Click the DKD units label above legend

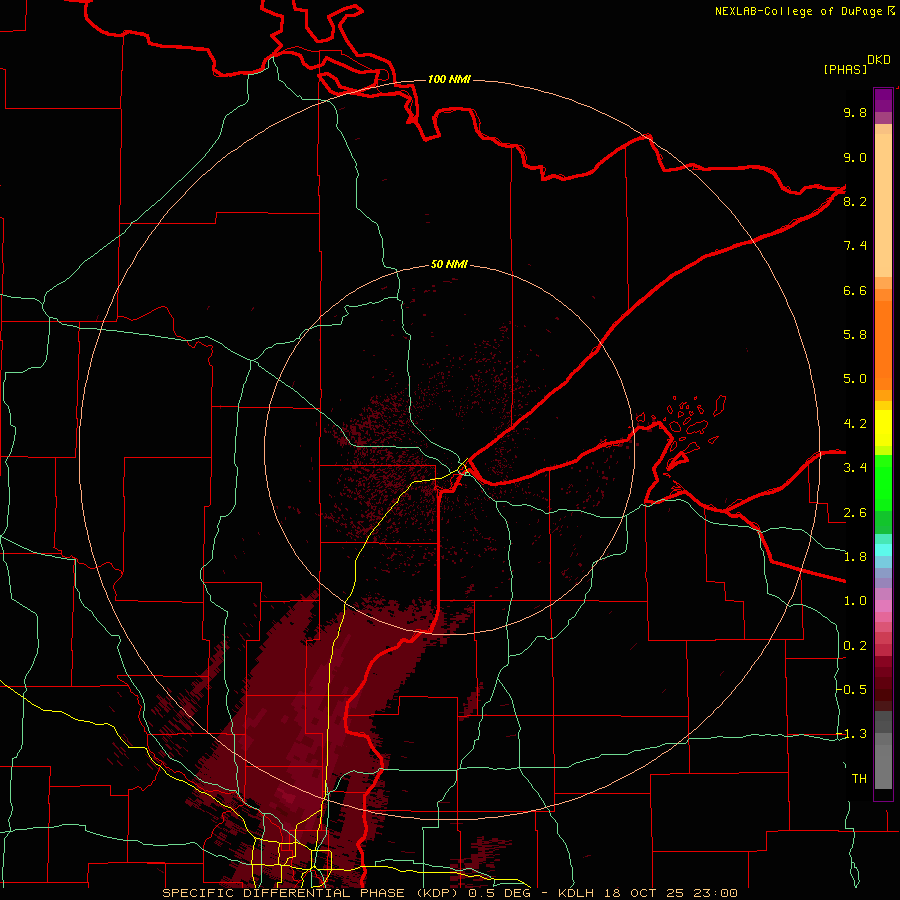tap(879, 60)
